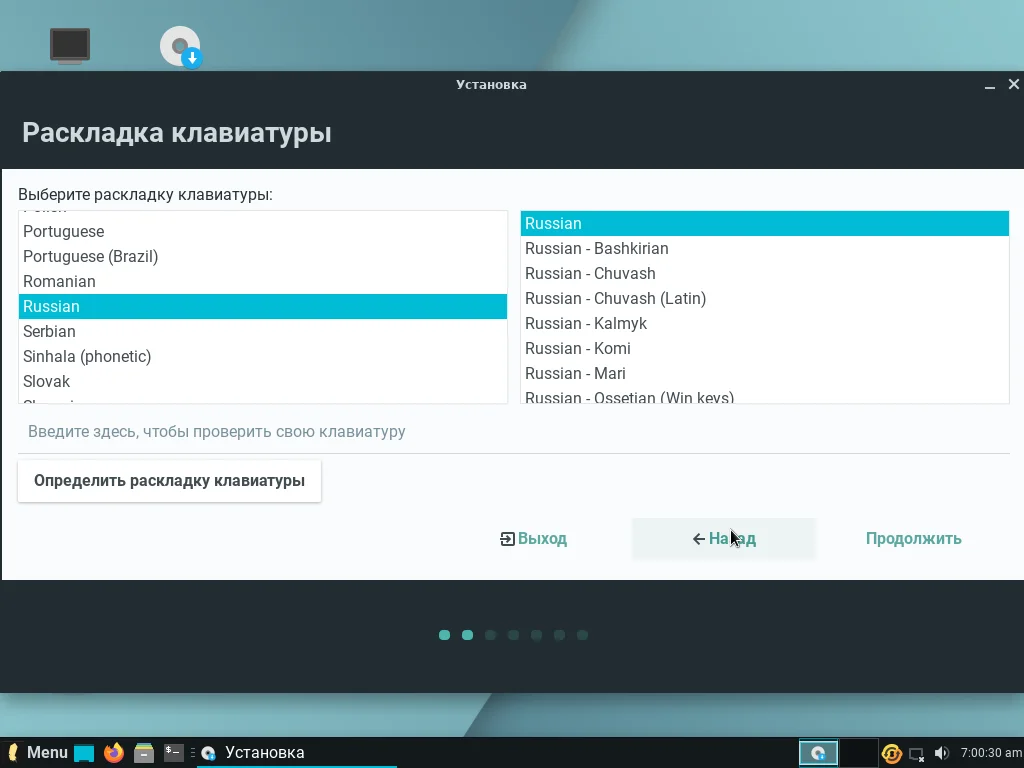Click the clock in the taskbar

[990, 752]
